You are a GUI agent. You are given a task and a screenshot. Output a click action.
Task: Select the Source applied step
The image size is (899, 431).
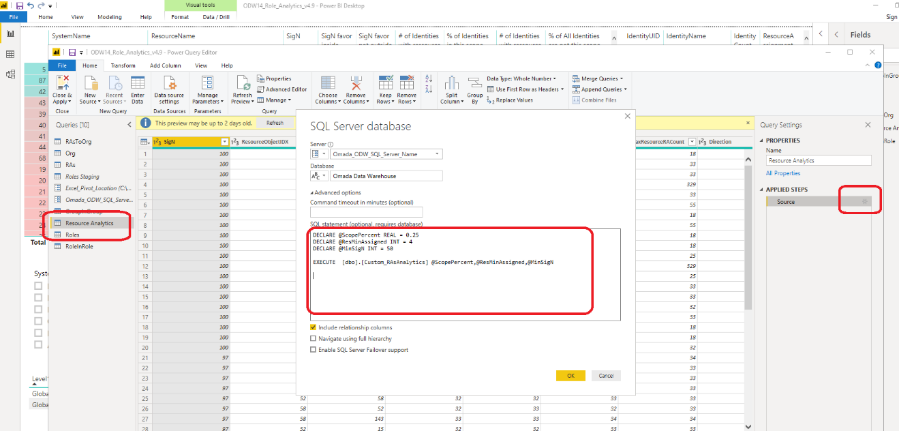819,202
